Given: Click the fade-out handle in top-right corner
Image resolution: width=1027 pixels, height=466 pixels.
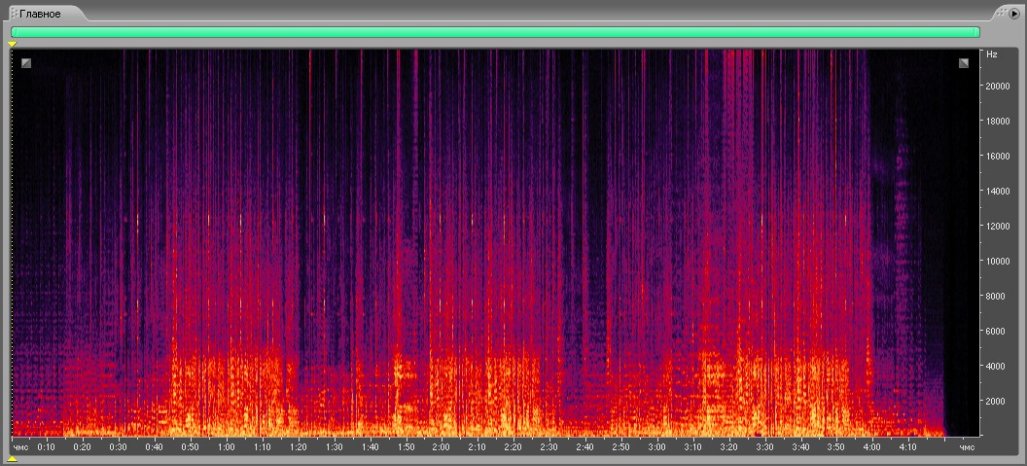Looking at the screenshot, I should pyautogui.click(x=963, y=63).
